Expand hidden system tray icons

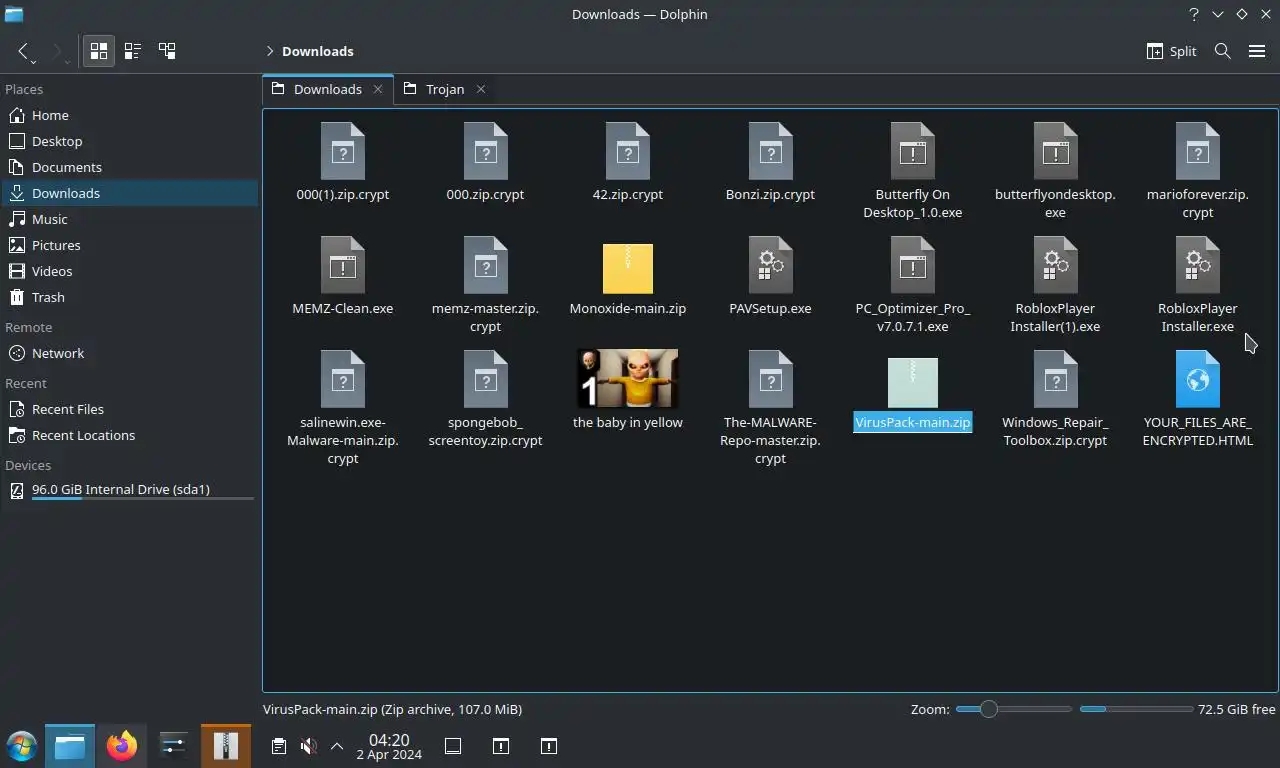(337, 746)
